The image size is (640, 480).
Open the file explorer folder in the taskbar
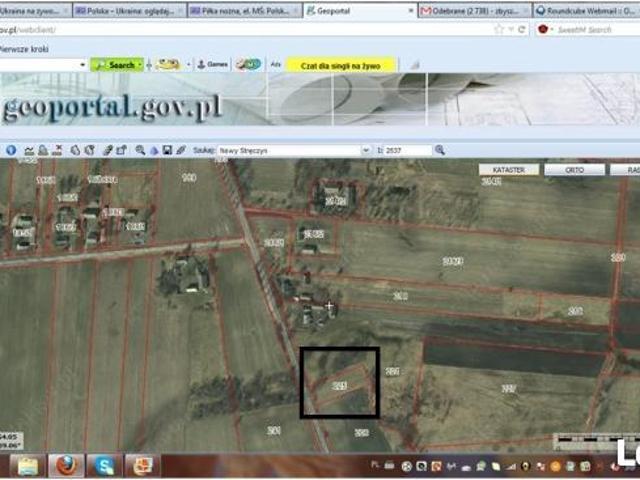28,465
